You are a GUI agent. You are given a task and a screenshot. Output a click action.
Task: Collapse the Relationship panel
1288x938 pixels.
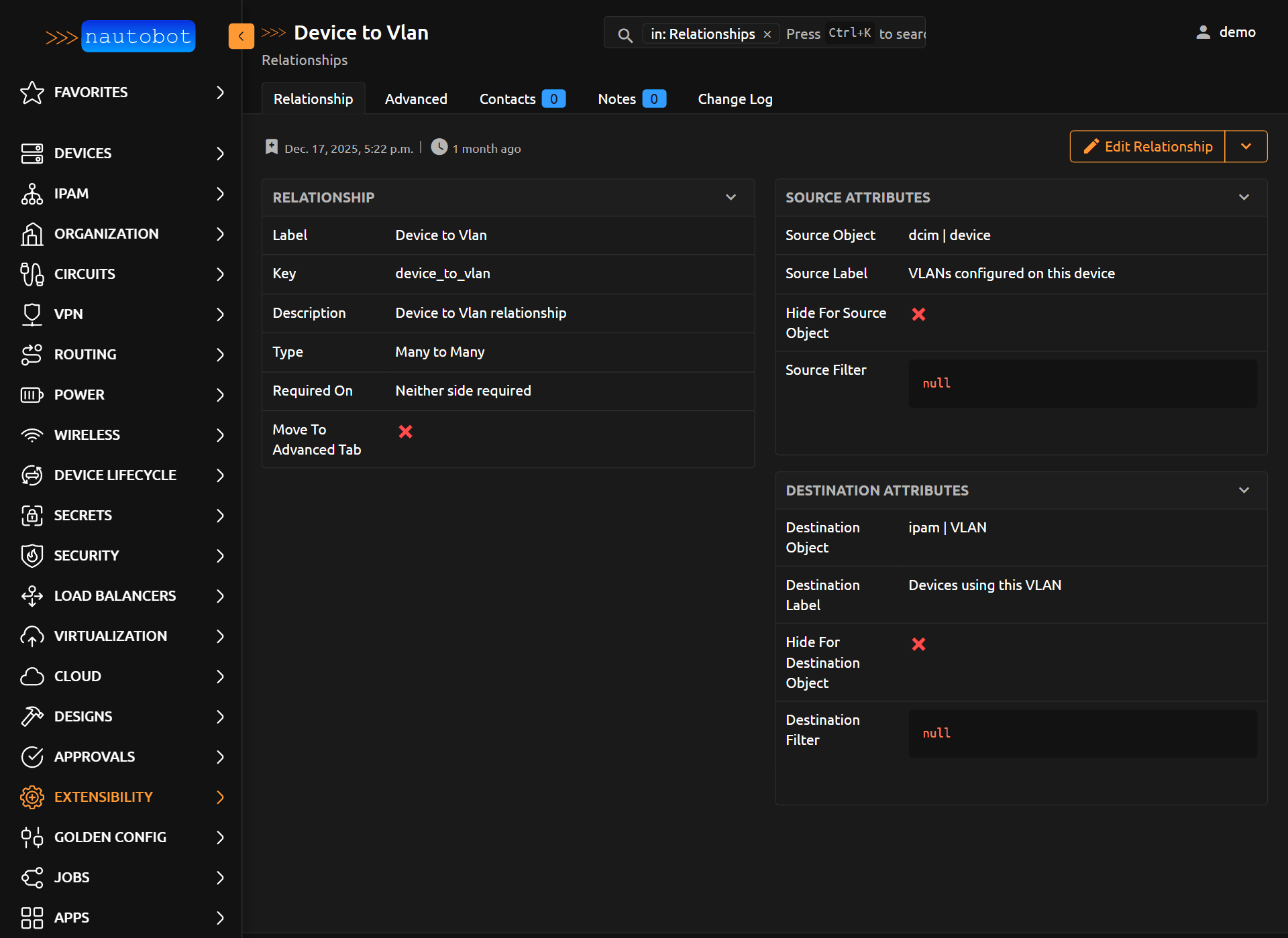click(x=731, y=197)
